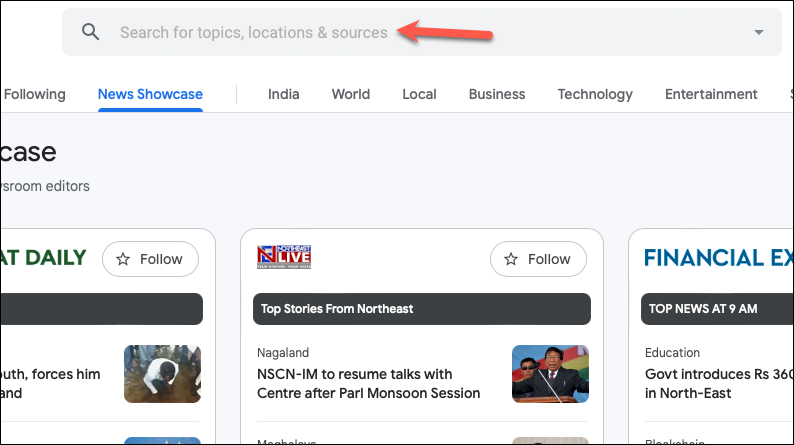The height and width of the screenshot is (445, 794).
Task: Click the magnifying glass search icon
Action: (91, 32)
